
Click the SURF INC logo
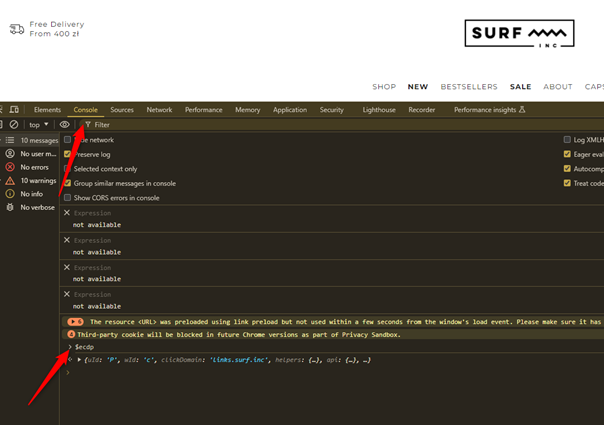(520, 34)
